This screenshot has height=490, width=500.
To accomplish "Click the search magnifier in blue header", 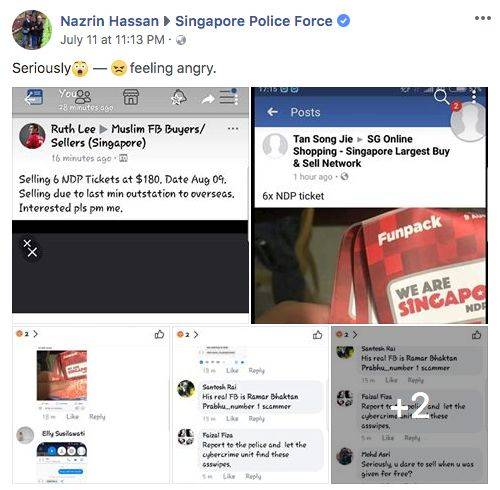I will coord(441,97).
